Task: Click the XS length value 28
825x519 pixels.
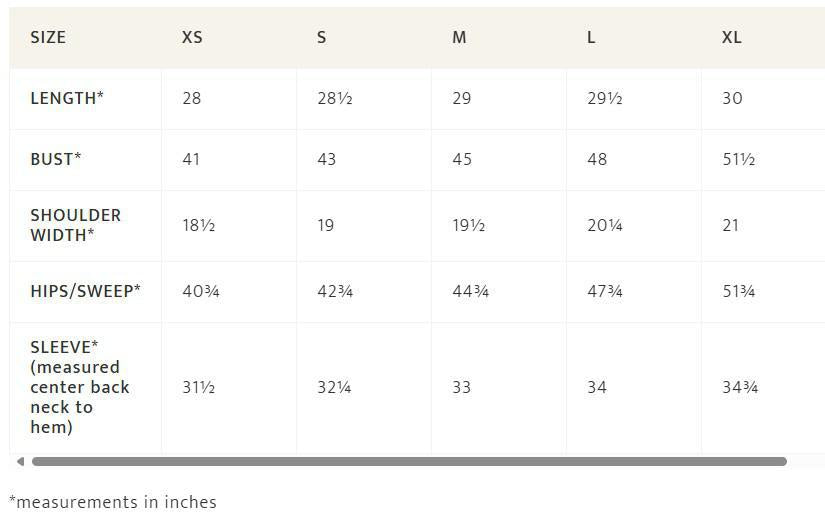Action: 192,98
